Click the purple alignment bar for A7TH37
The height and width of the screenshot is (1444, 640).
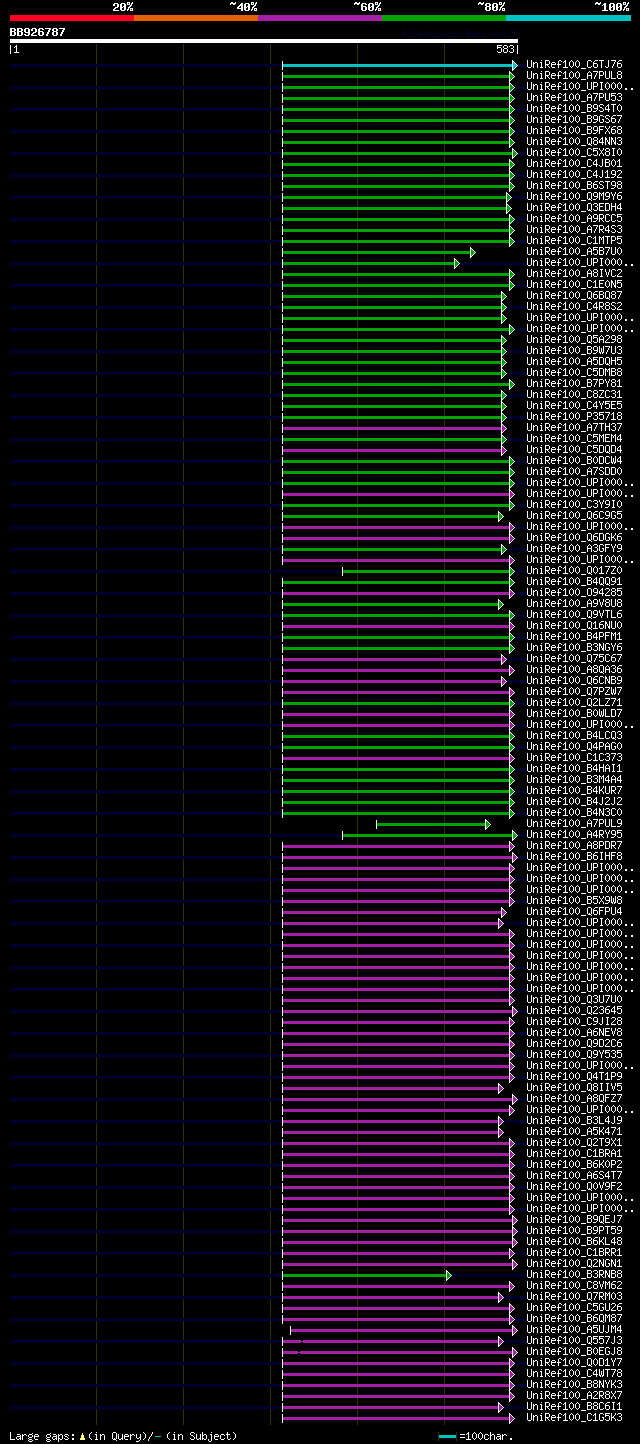(x=393, y=428)
